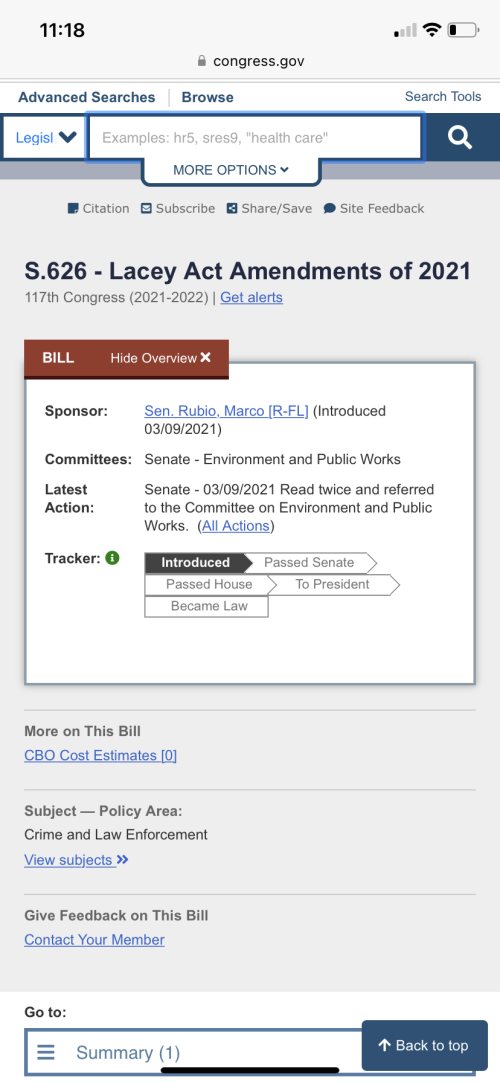Click the Get alerts link
The width and height of the screenshot is (500, 1083).
point(251,298)
